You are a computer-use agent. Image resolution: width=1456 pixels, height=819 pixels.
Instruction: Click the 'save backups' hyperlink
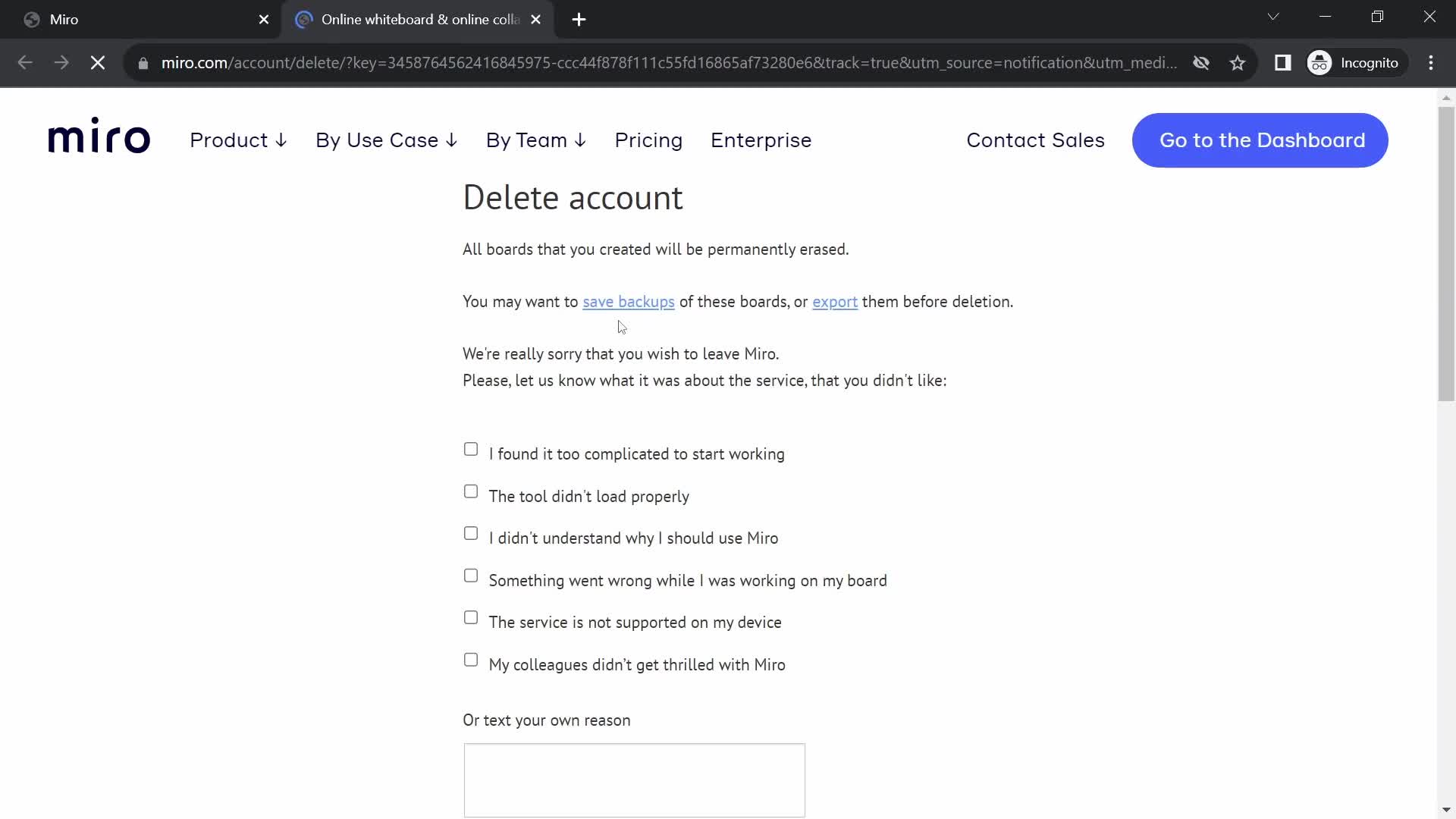coord(628,302)
